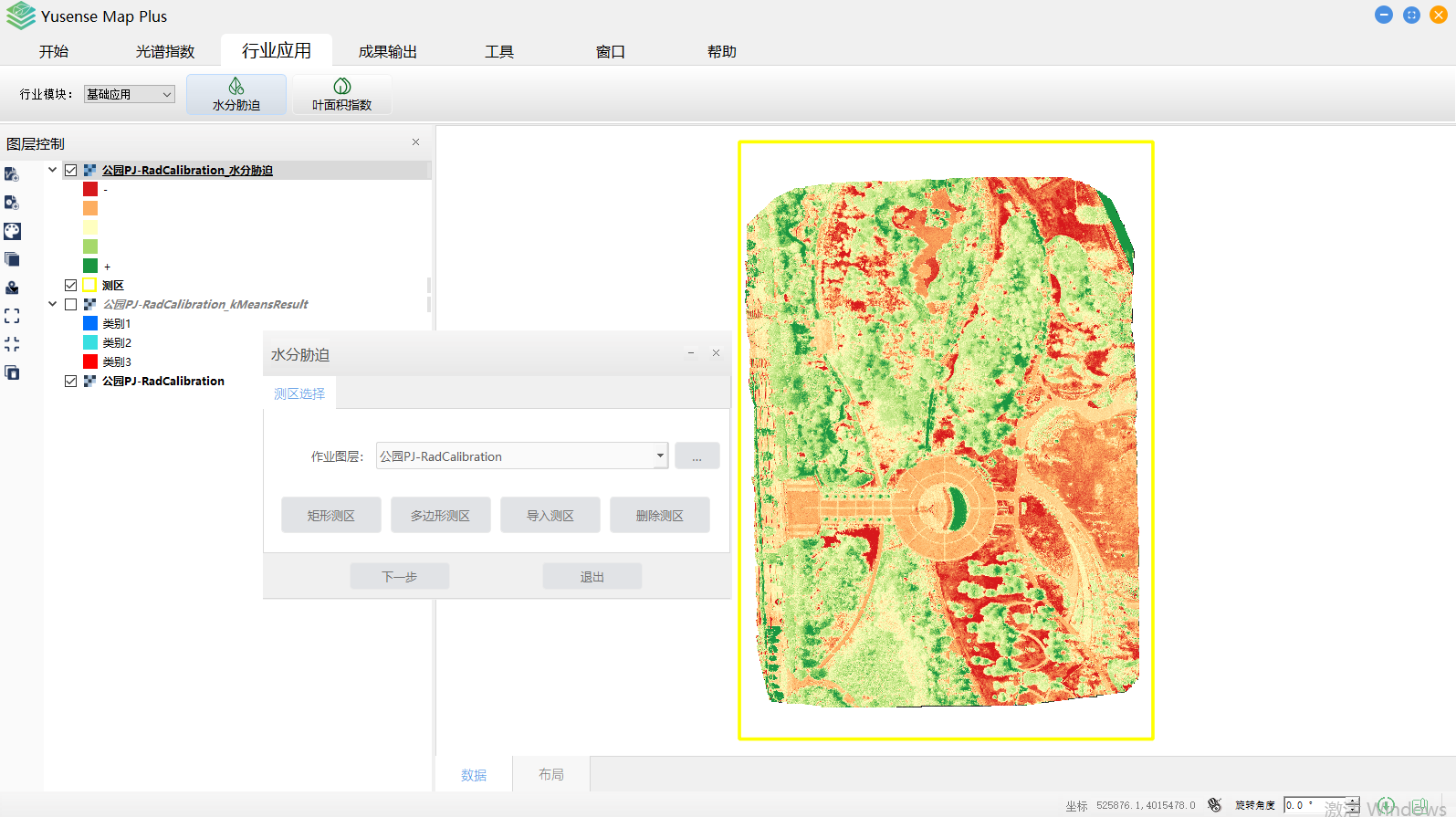Screen dimensions: 1456x817
Task: Click the shrink corners icon in sidebar
Action: 12,344
